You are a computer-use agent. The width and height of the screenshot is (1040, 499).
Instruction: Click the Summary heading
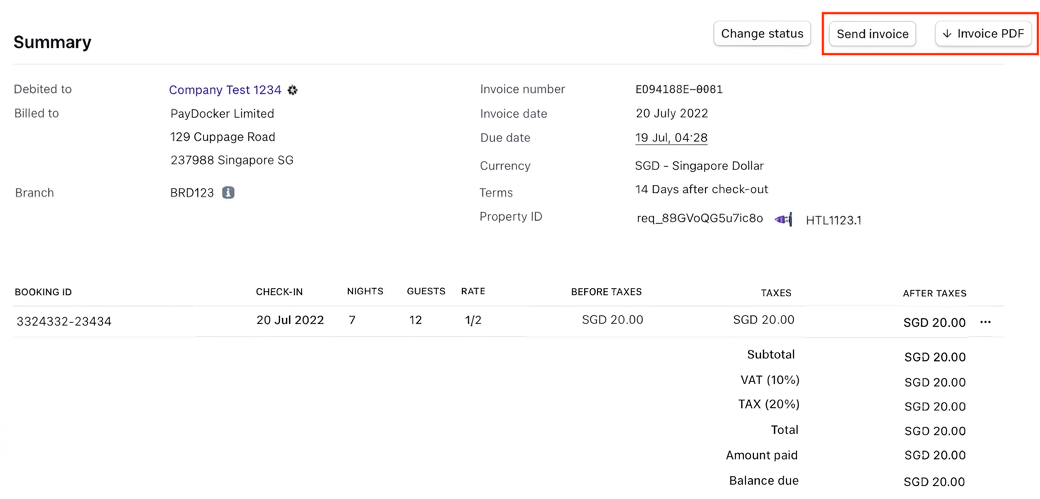click(x=52, y=42)
